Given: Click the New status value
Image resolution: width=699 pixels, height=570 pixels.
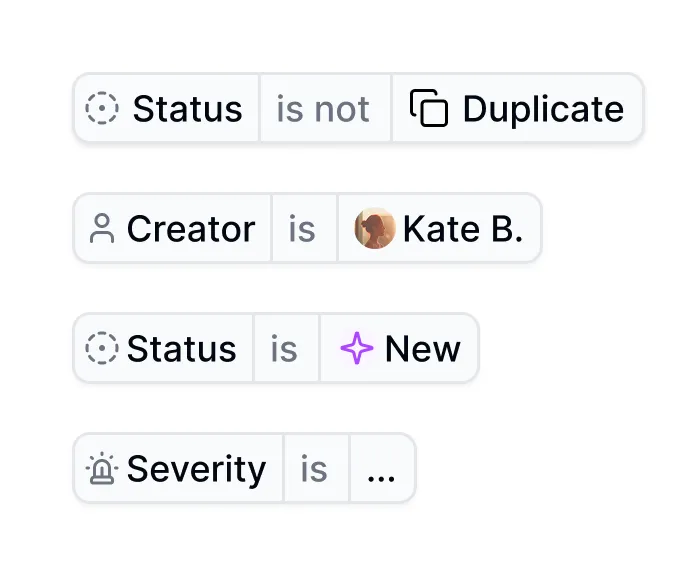Looking at the screenshot, I should click(x=399, y=348).
